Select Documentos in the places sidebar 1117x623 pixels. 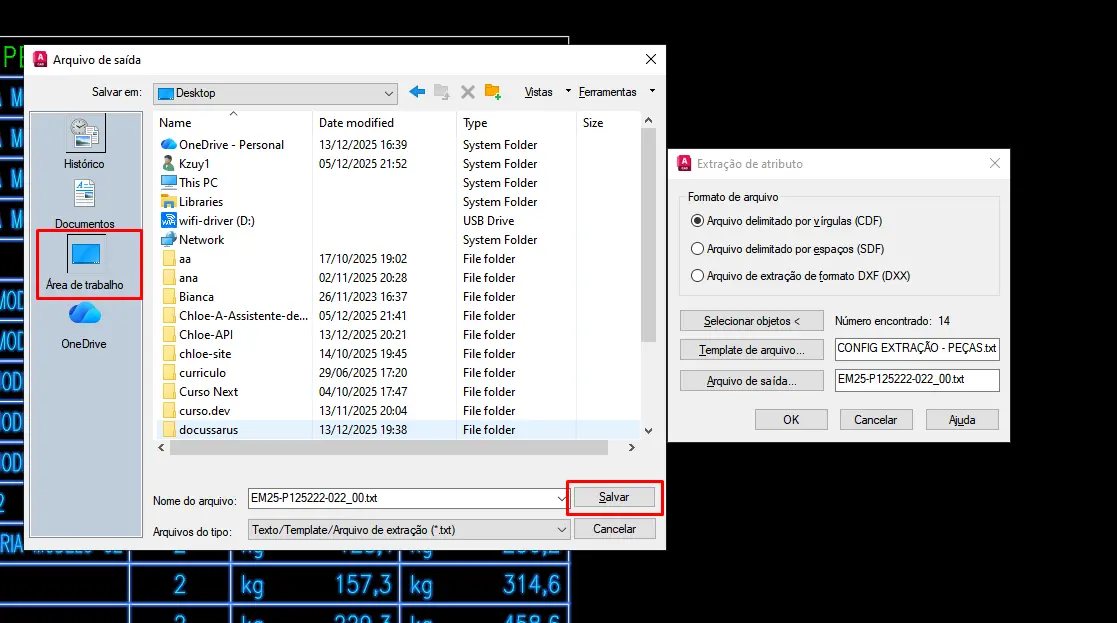point(84,203)
